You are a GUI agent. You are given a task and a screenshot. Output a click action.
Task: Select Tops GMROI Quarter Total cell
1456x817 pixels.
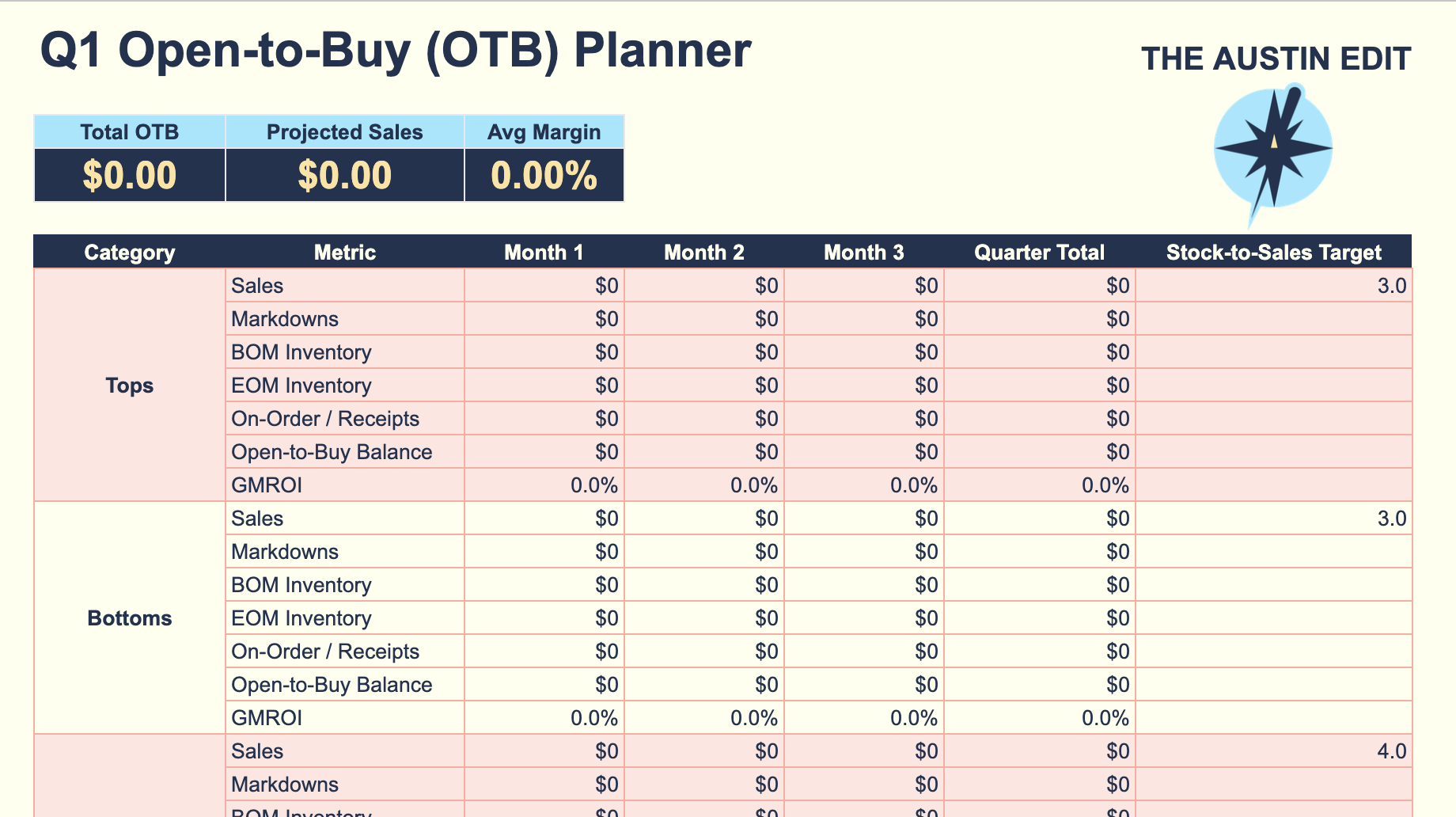(1040, 485)
